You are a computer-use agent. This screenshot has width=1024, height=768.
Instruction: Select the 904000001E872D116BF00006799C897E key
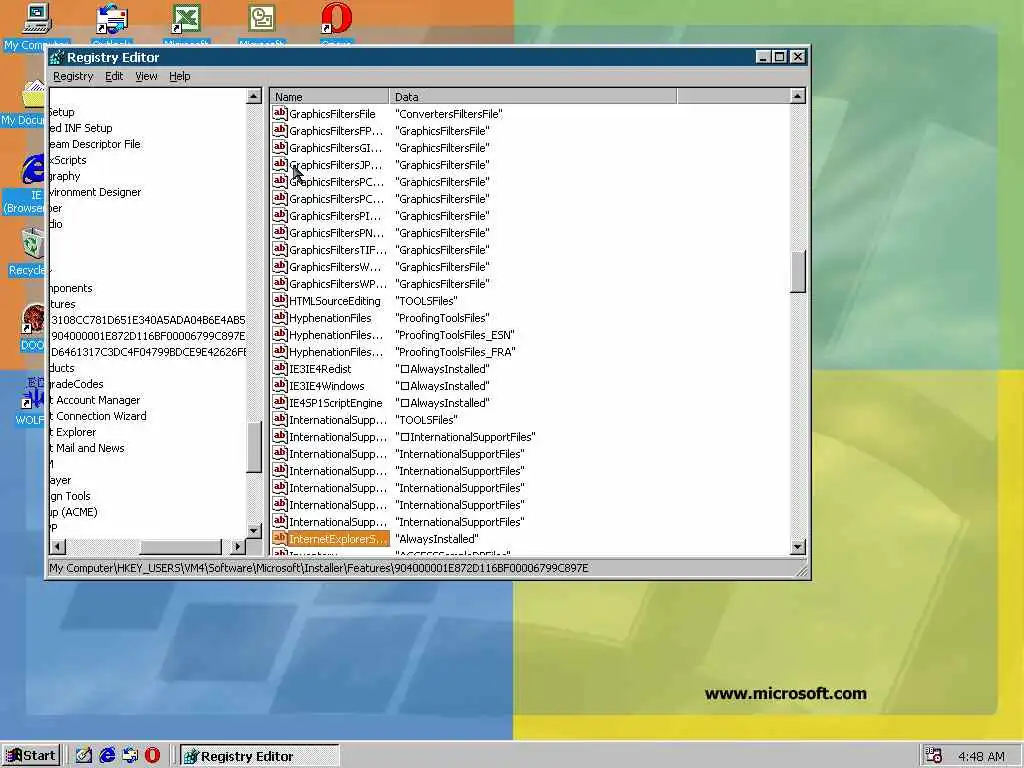point(148,336)
